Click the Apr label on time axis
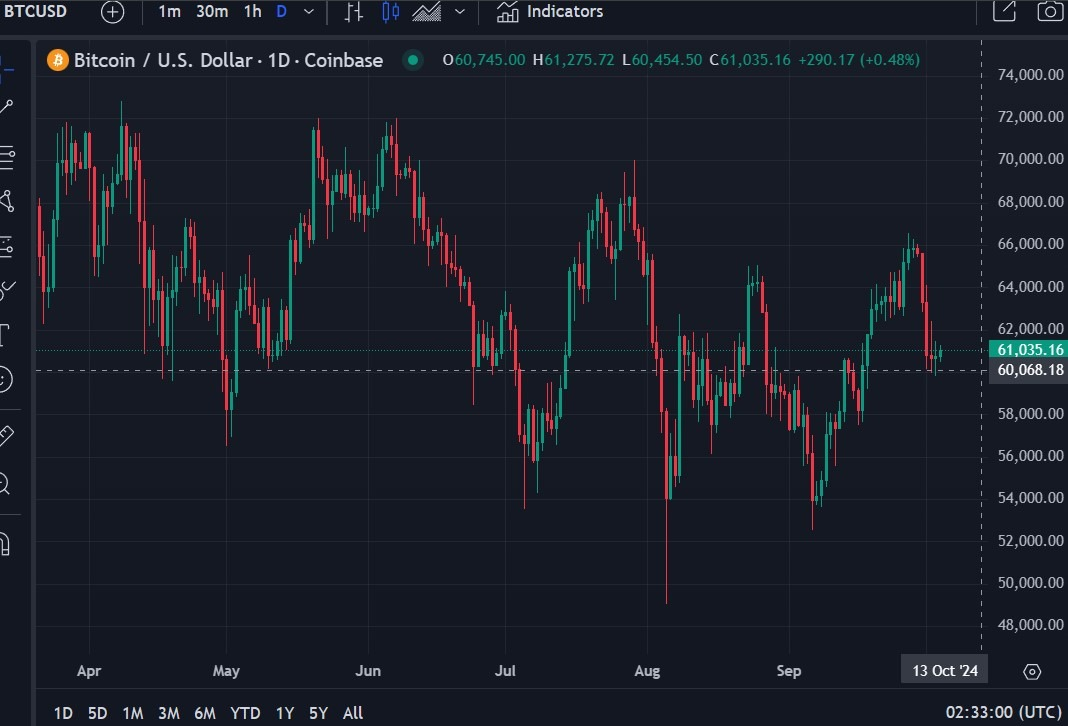Screen dimensions: 1068x726 [89, 671]
